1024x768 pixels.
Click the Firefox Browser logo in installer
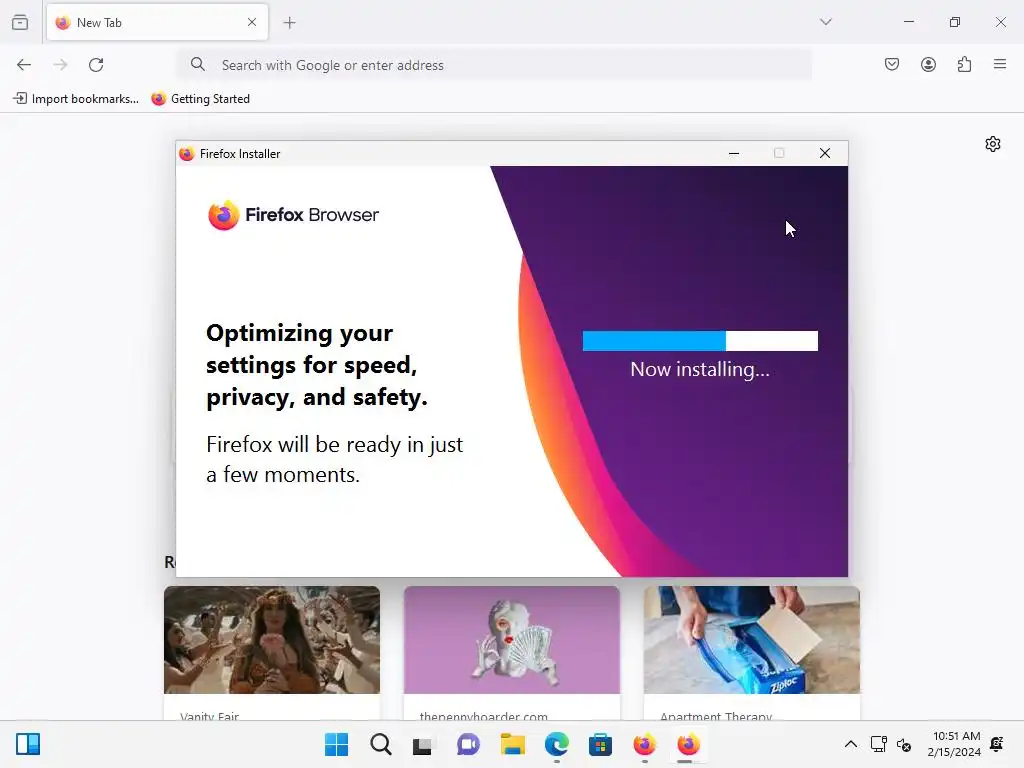(293, 215)
